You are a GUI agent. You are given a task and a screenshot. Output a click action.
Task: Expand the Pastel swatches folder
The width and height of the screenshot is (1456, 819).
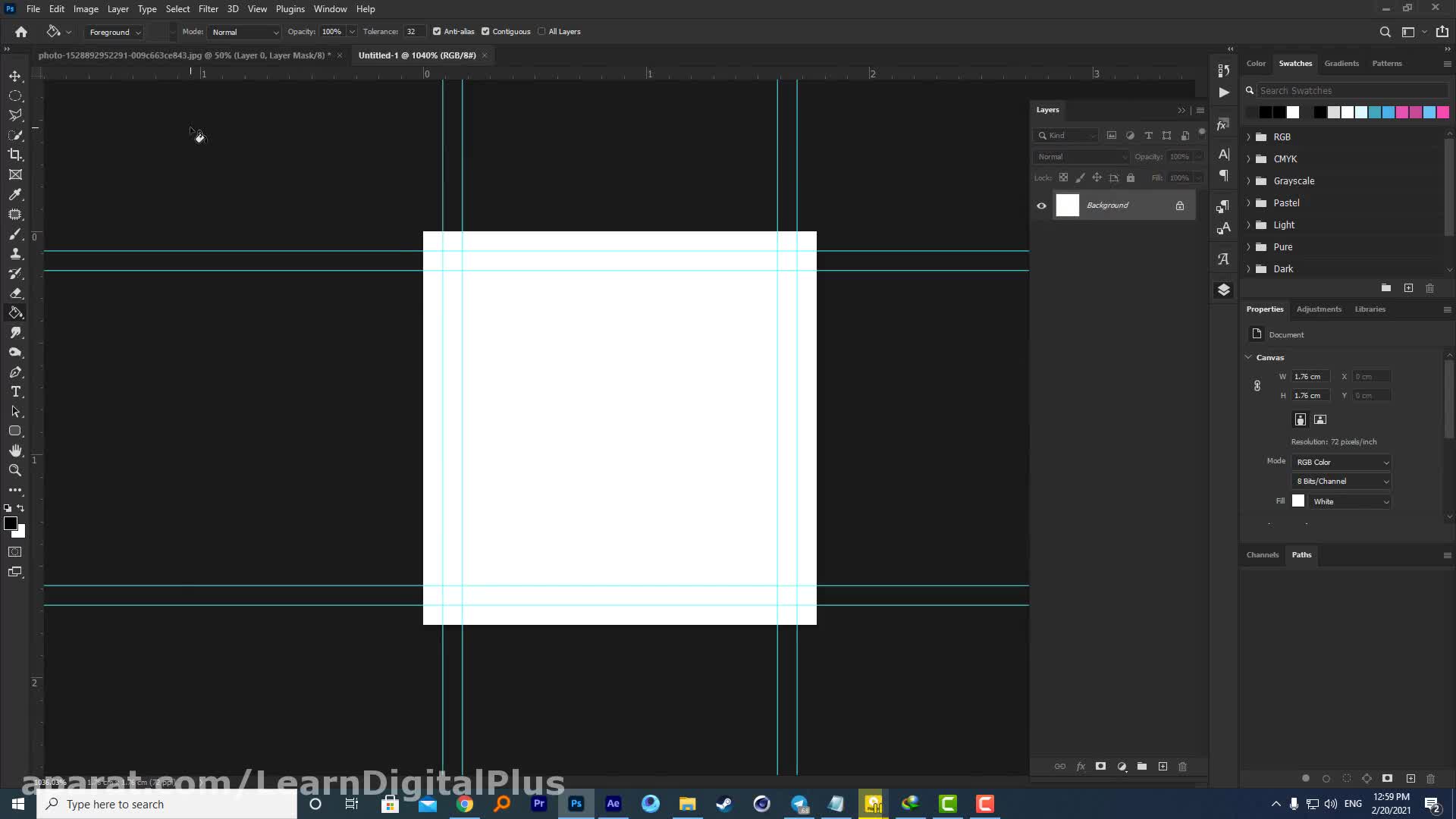point(1248,203)
